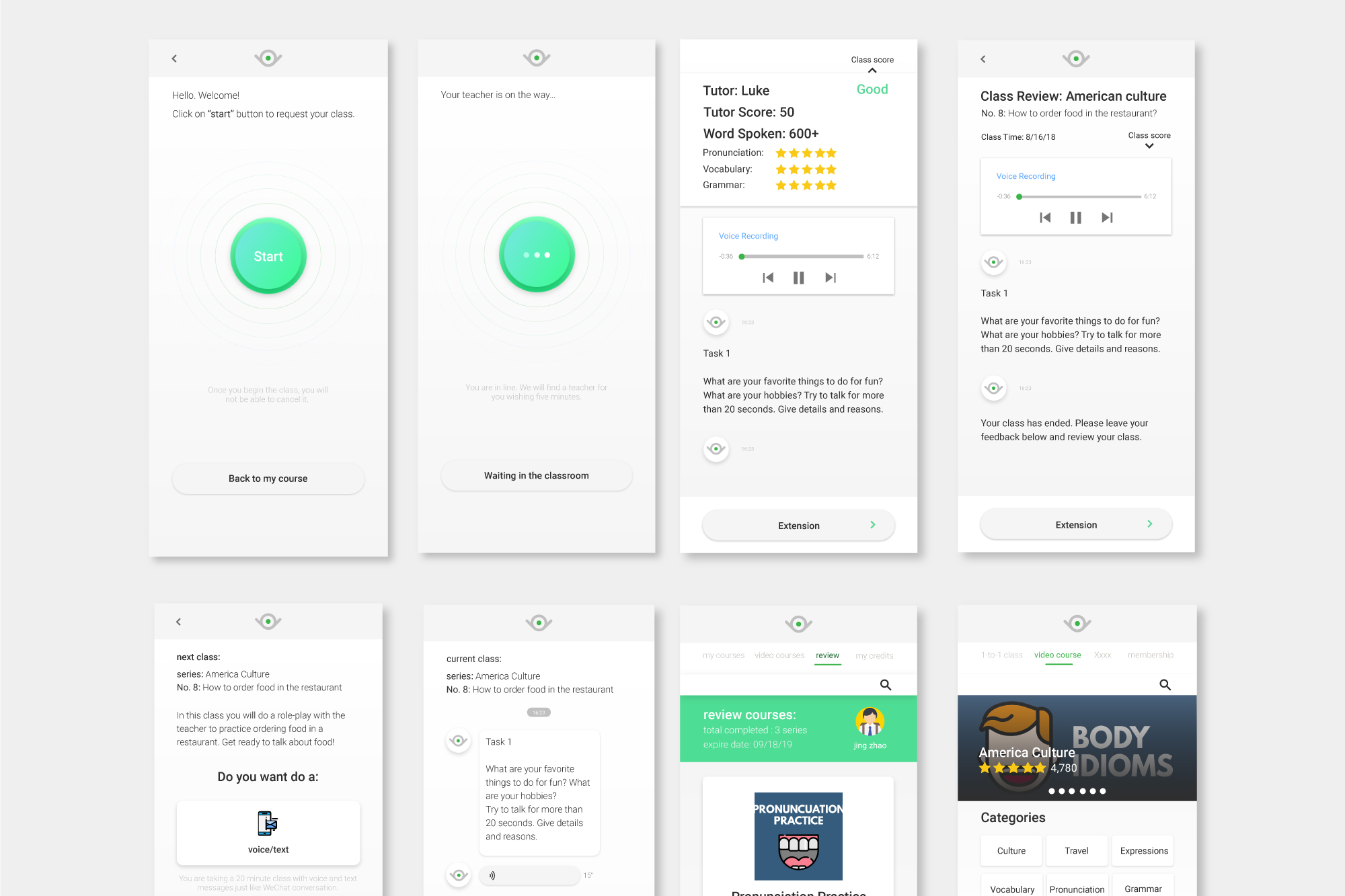Click voice recording progress slider in Tutor Luke panel
1345x896 pixels.
pos(802,257)
